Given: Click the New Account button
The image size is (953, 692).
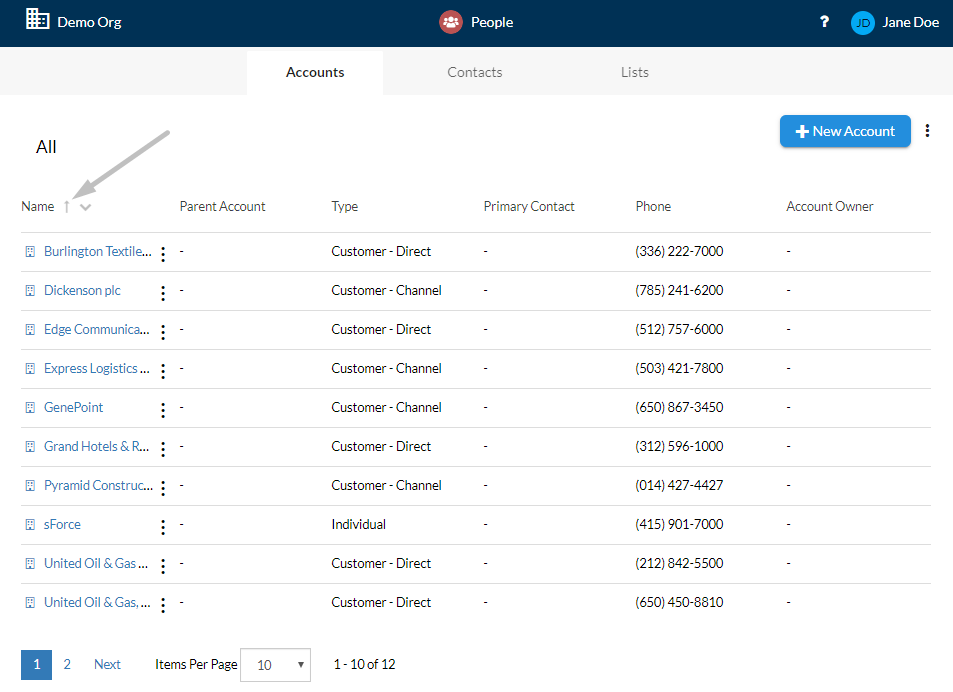Looking at the screenshot, I should click(845, 131).
